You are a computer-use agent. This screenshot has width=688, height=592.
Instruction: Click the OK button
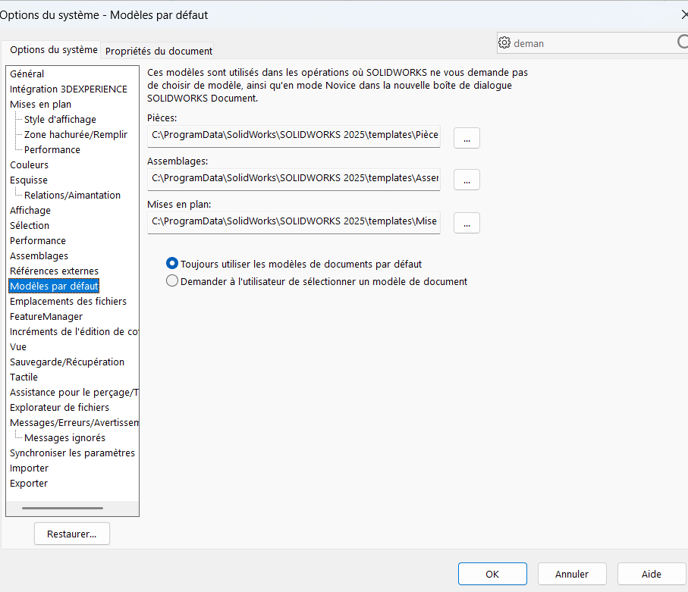492,574
